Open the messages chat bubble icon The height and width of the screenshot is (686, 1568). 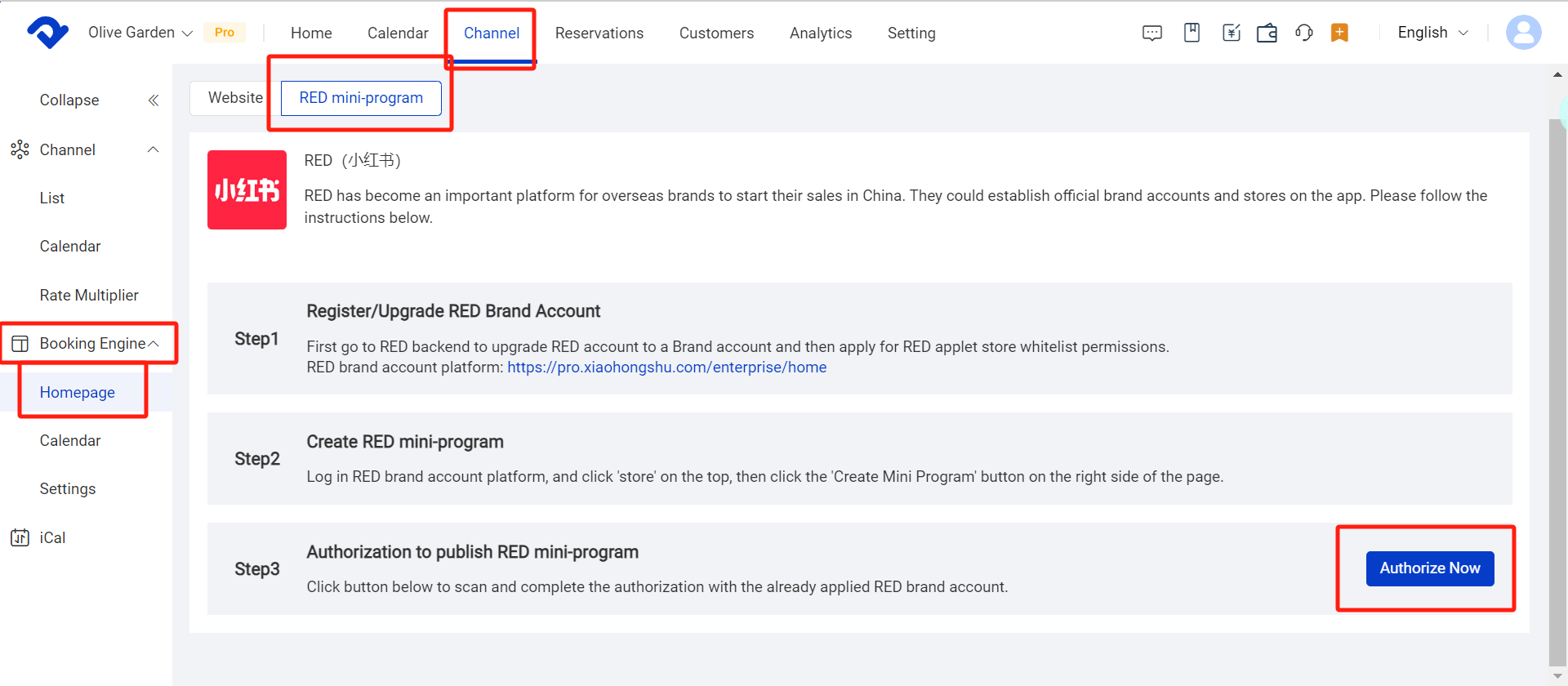point(1151,33)
